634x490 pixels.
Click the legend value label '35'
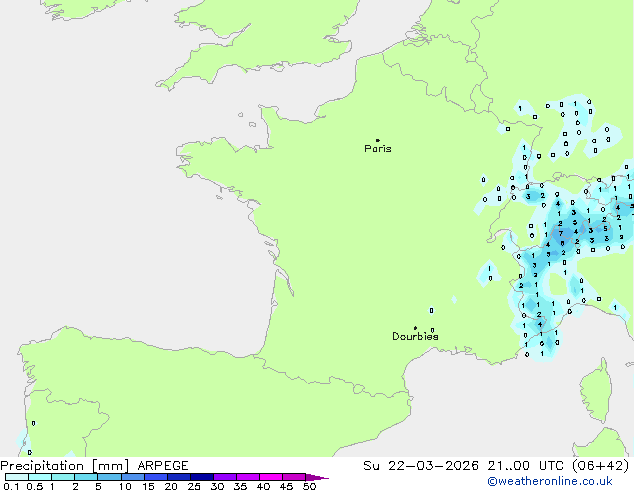coord(240,487)
